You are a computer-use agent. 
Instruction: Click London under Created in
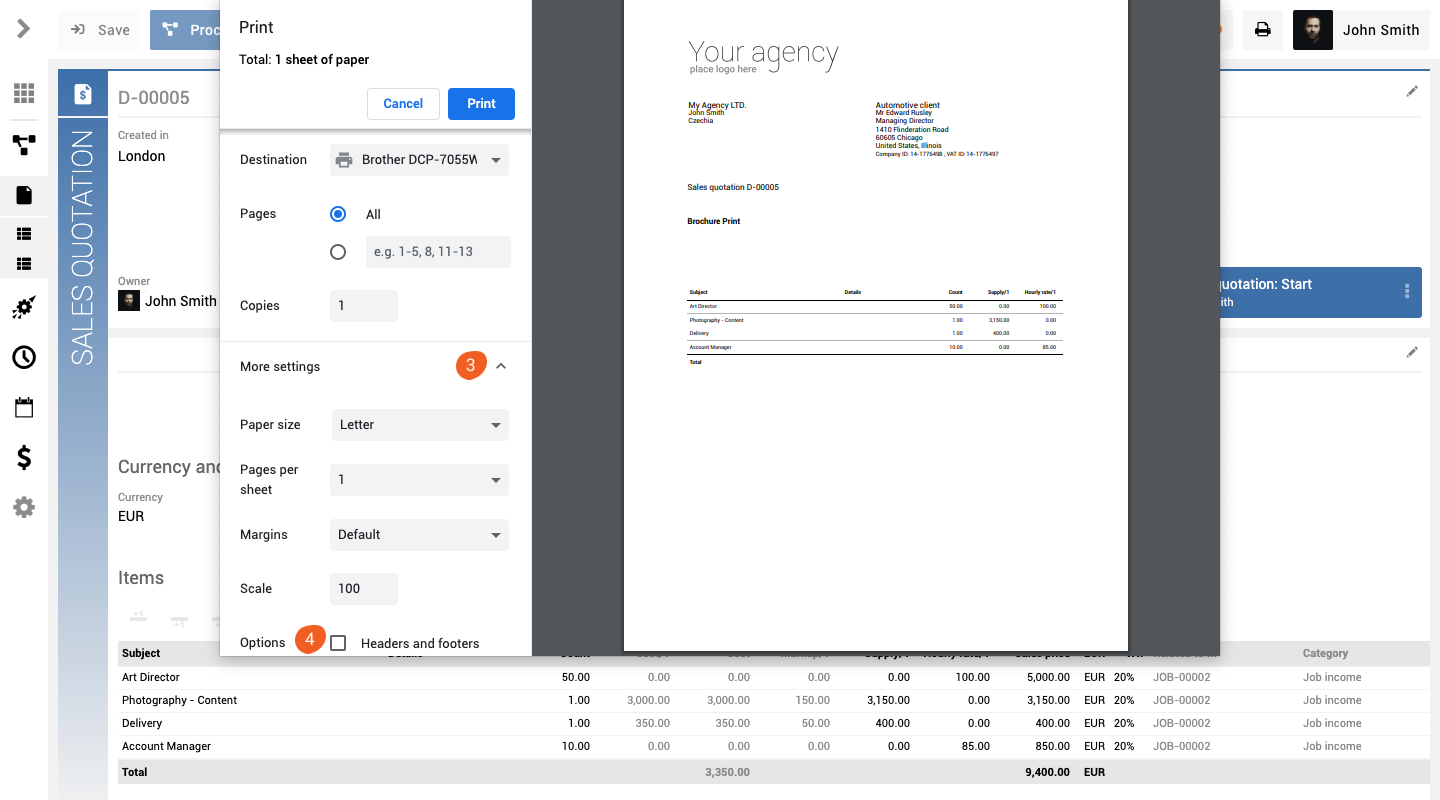(142, 156)
